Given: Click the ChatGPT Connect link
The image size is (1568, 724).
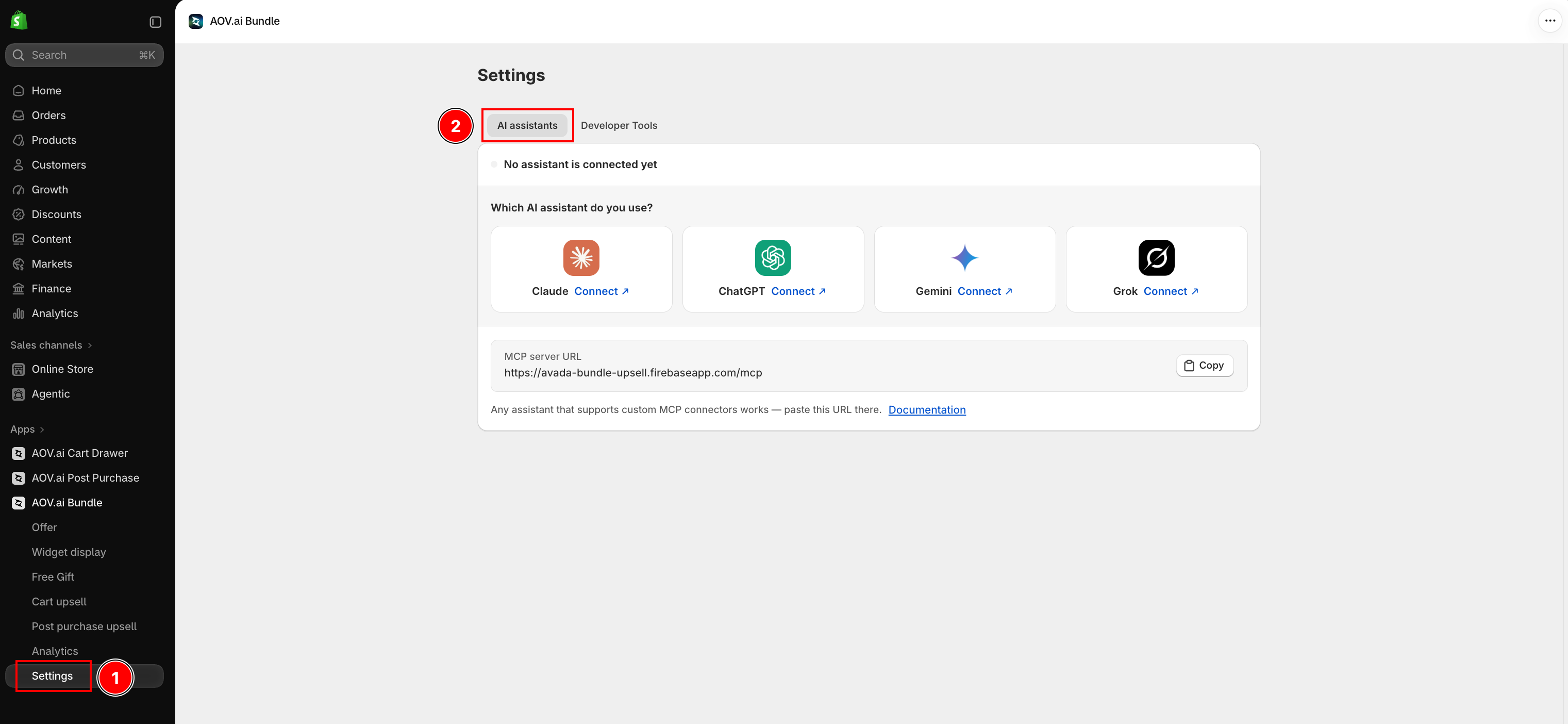Looking at the screenshot, I should click(x=798, y=292).
